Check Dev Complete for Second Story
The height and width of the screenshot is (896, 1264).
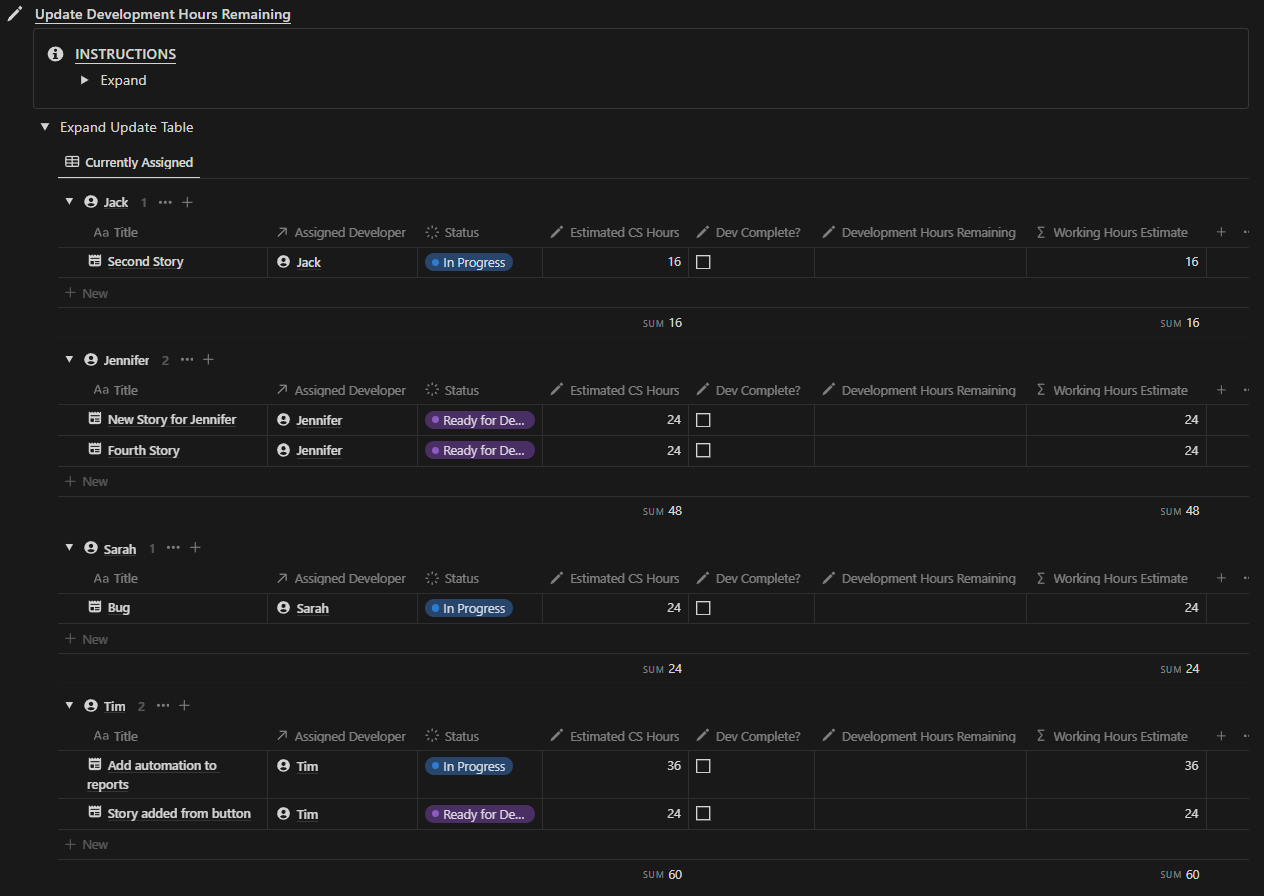click(x=703, y=262)
